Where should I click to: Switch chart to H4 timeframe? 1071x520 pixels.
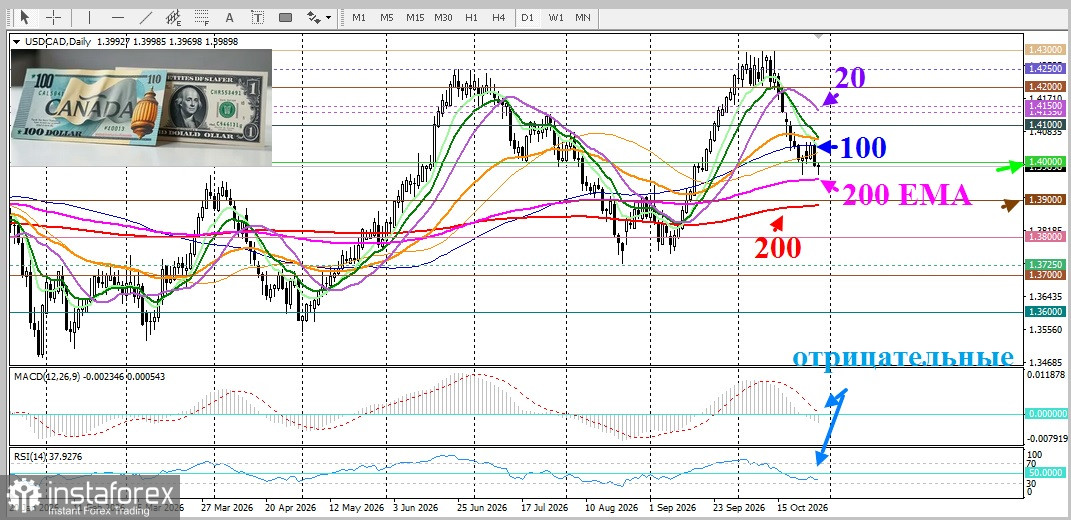coord(499,18)
